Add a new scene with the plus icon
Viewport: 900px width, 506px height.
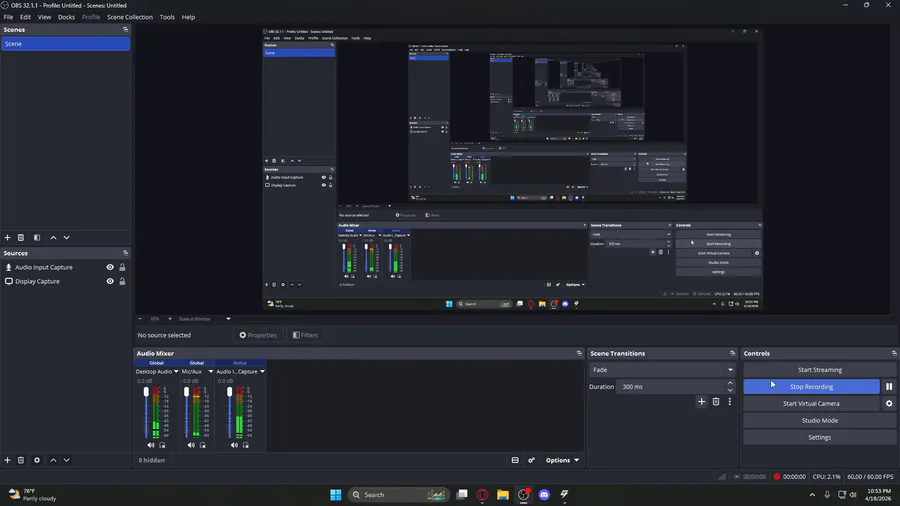[x=7, y=238]
